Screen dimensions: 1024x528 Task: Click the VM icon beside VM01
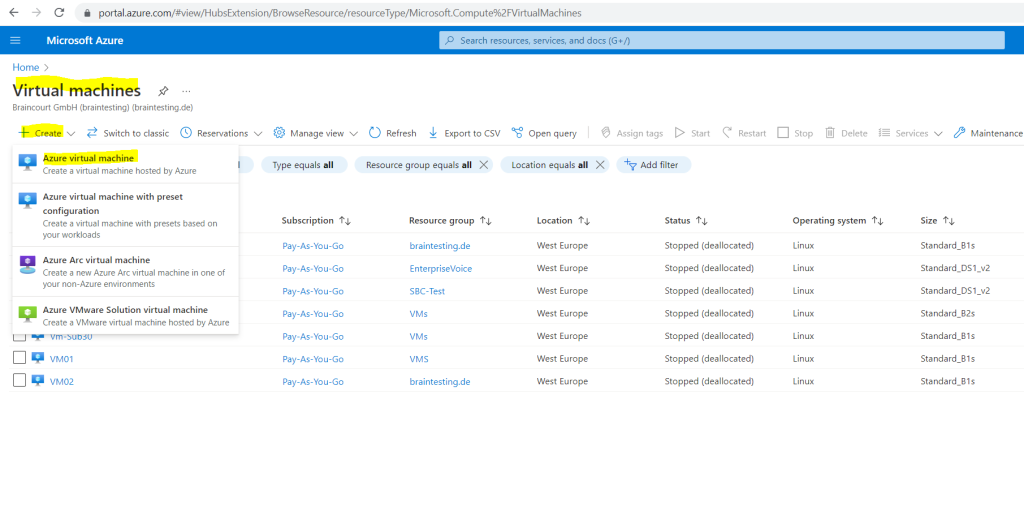point(38,358)
